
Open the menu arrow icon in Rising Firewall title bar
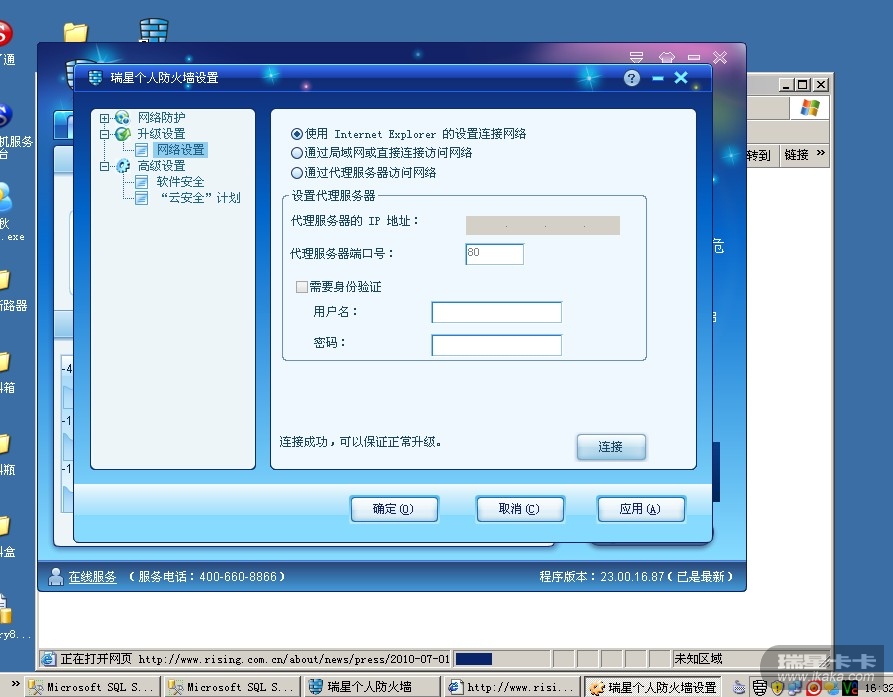click(x=636, y=58)
